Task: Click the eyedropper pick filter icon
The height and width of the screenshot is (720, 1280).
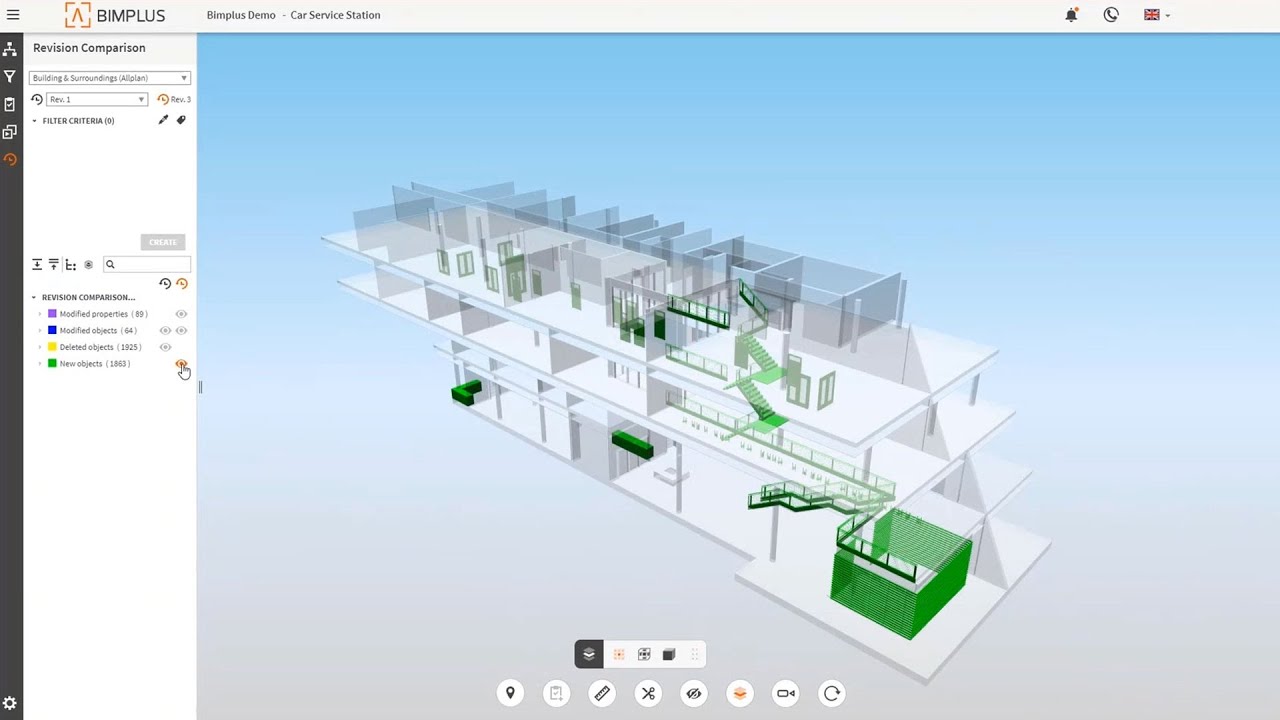Action: (x=164, y=120)
